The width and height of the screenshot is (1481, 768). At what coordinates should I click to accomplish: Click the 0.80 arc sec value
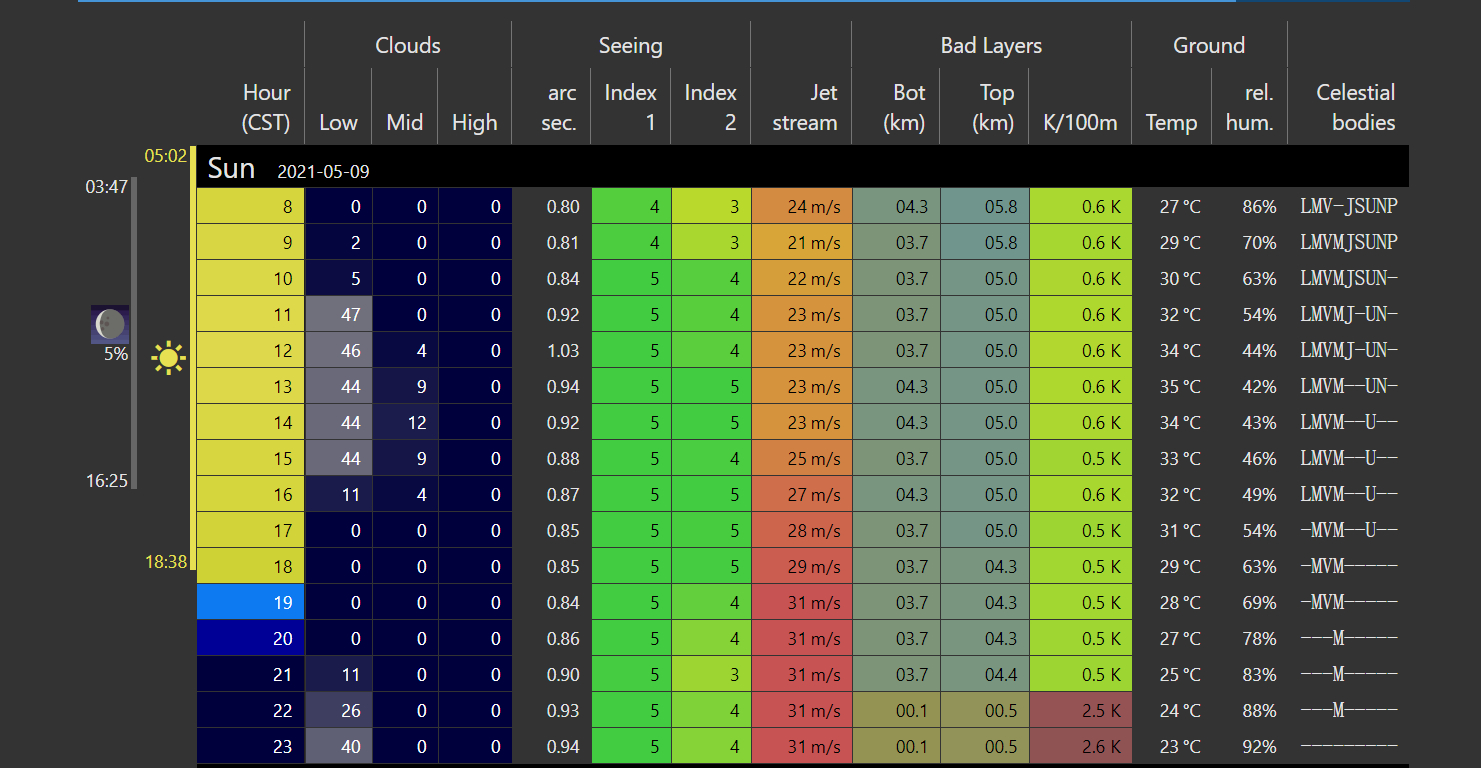pyautogui.click(x=563, y=207)
